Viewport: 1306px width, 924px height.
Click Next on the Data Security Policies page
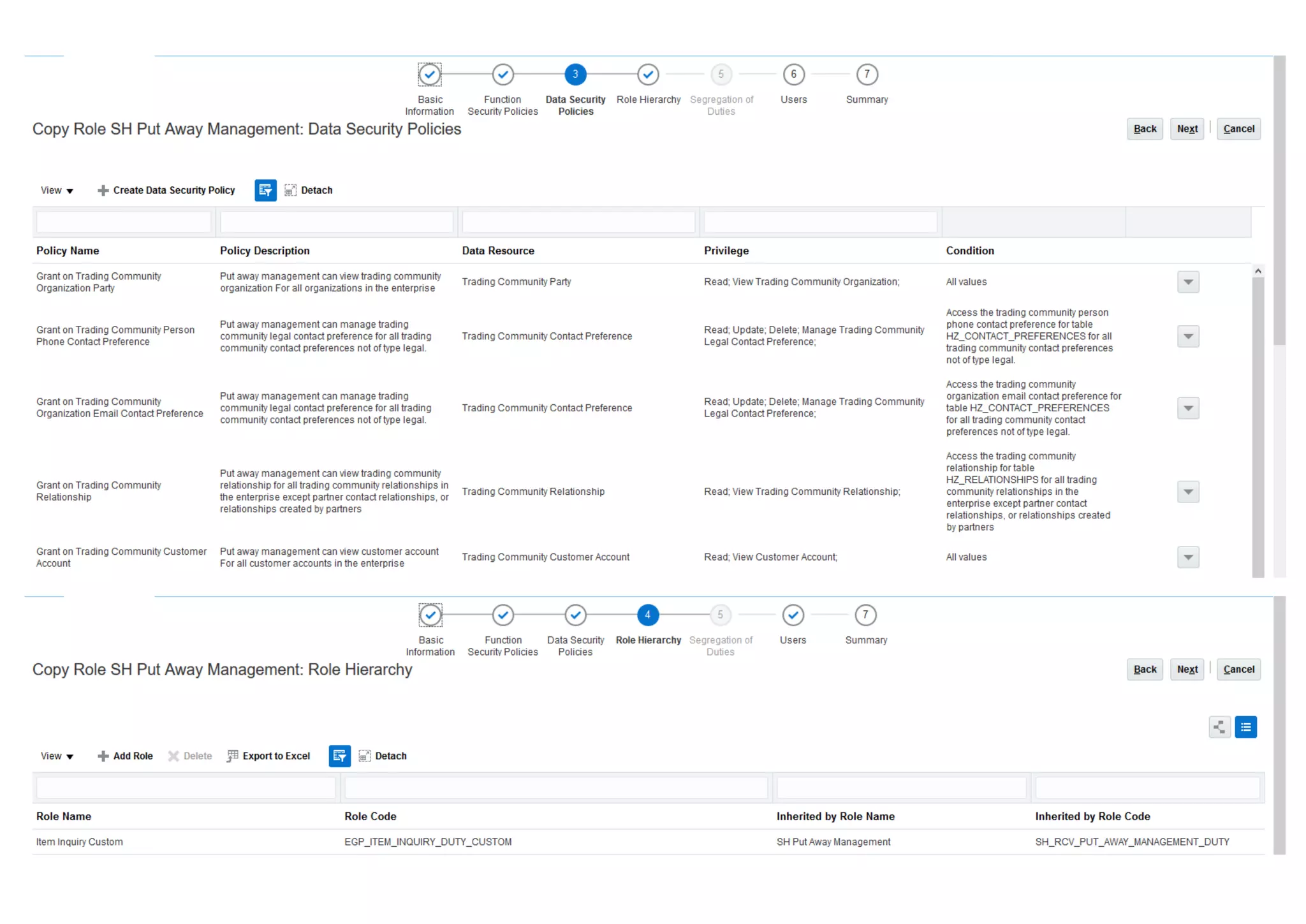pos(1187,129)
